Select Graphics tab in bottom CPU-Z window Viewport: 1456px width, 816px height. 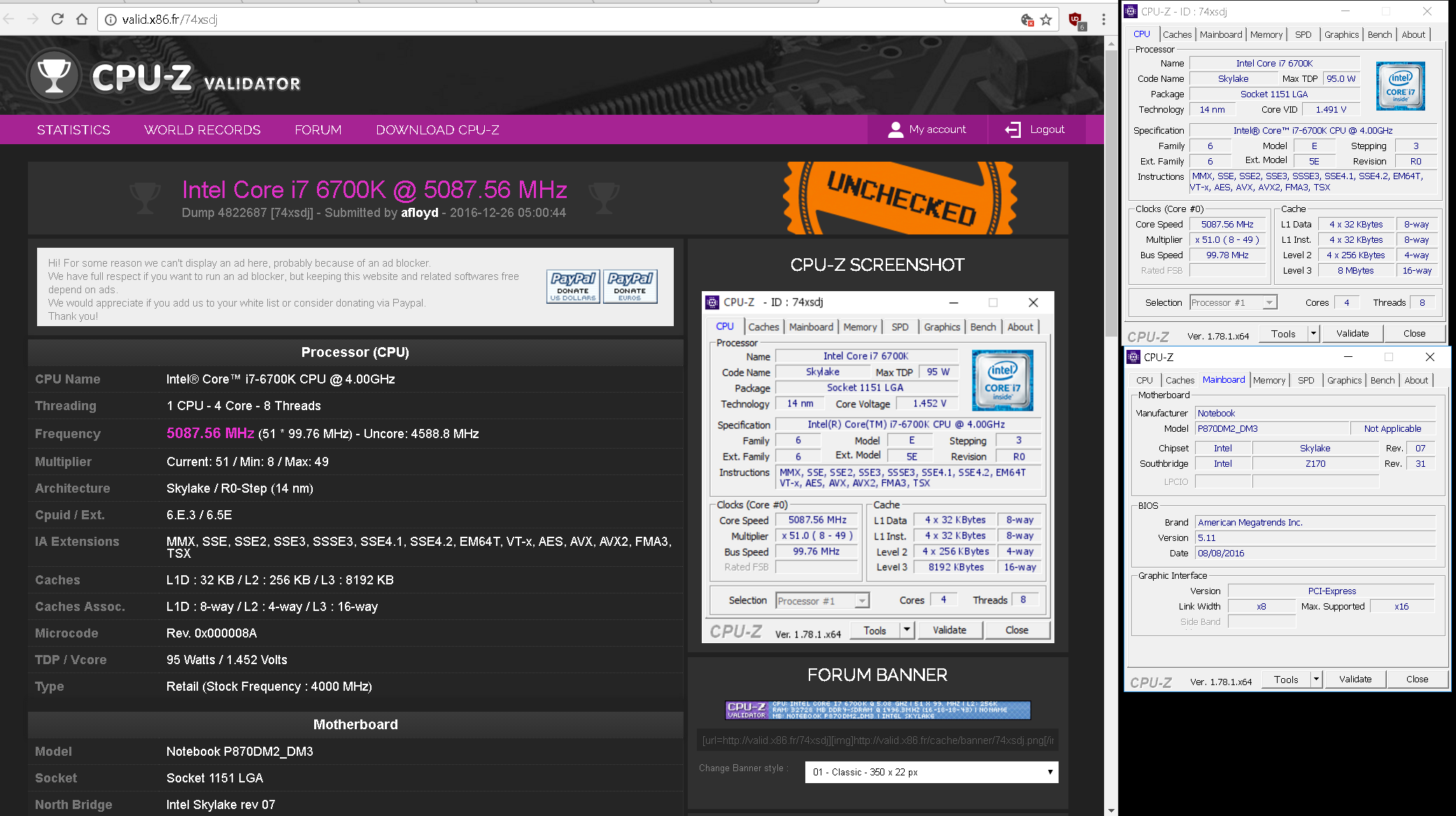coord(1344,380)
